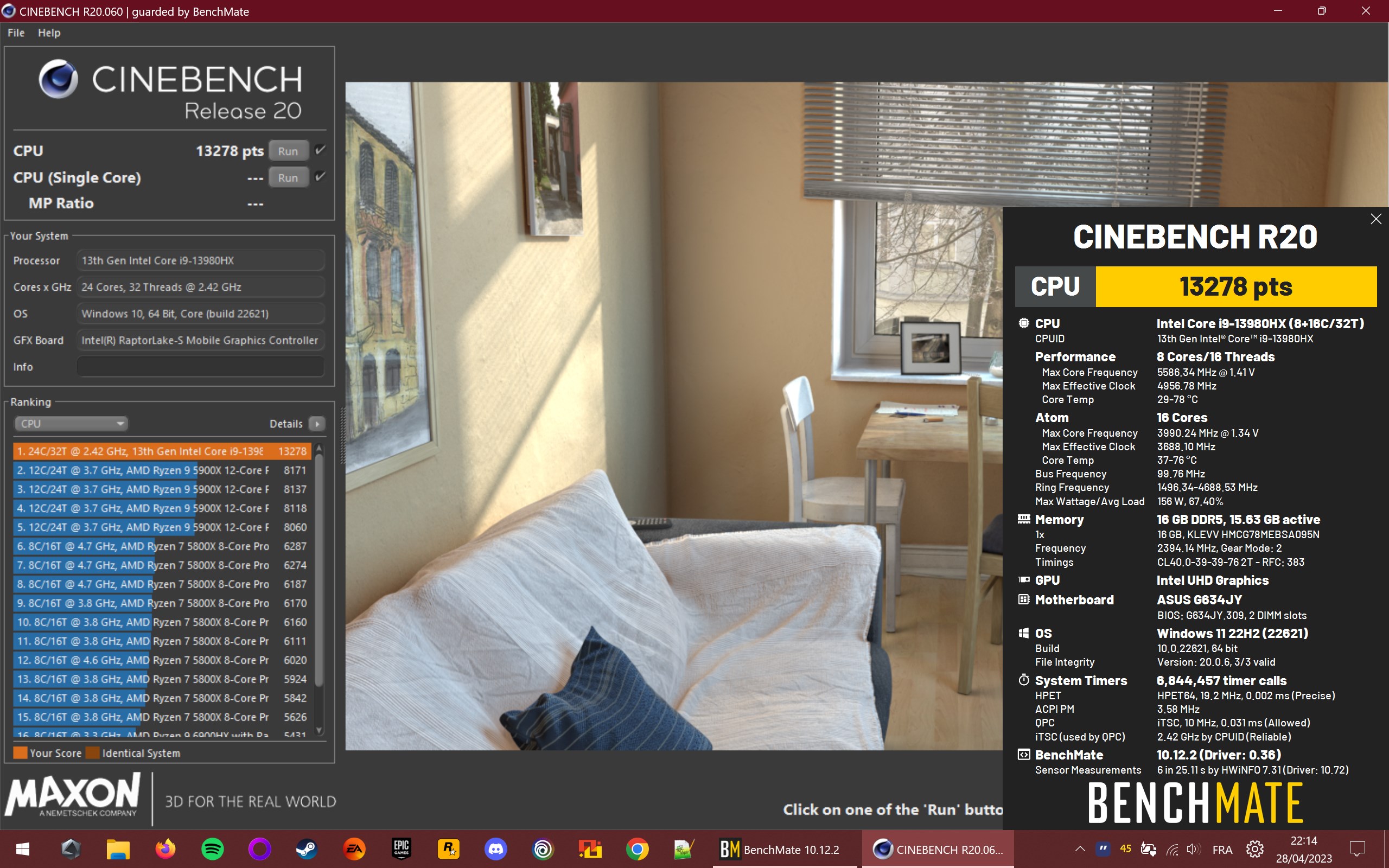This screenshot has height=868, width=1389.
Task: Click the Info input field
Action: pyautogui.click(x=201, y=367)
